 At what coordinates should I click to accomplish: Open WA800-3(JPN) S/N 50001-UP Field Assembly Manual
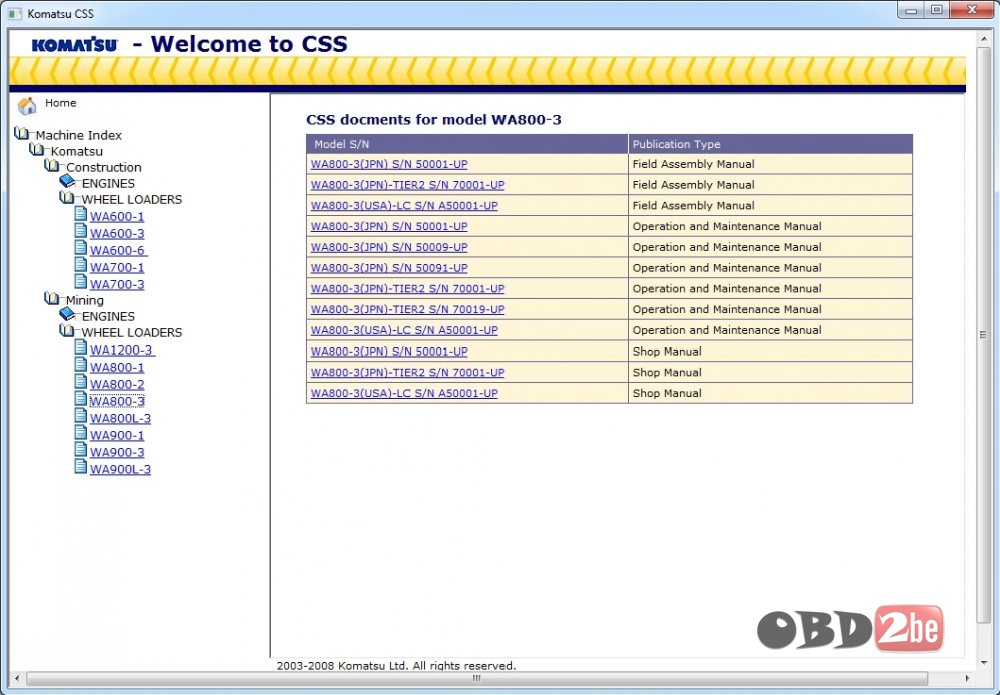click(389, 164)
